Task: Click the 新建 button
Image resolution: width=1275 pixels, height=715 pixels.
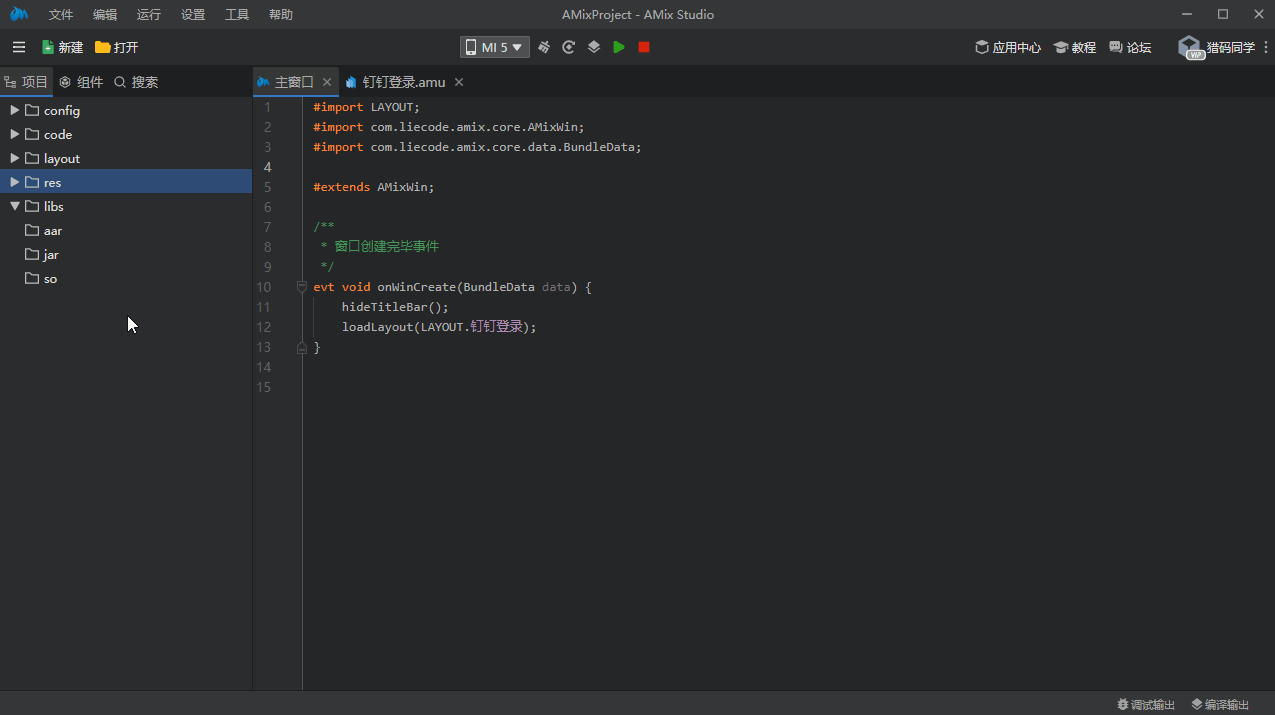Action: coord(62,47)
